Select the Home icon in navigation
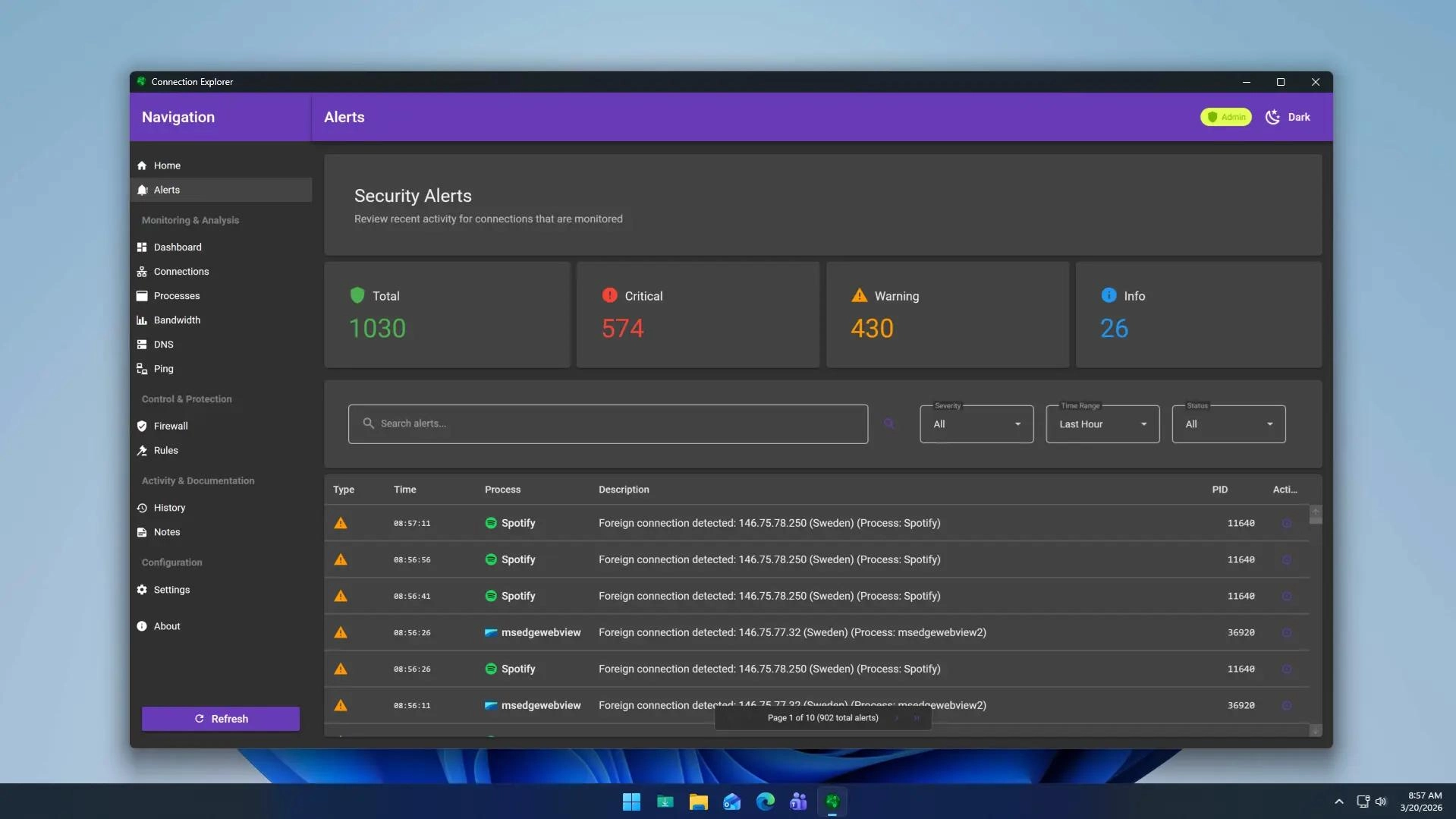The height and width of the screenshot is (819, 1456). (142, 165)
